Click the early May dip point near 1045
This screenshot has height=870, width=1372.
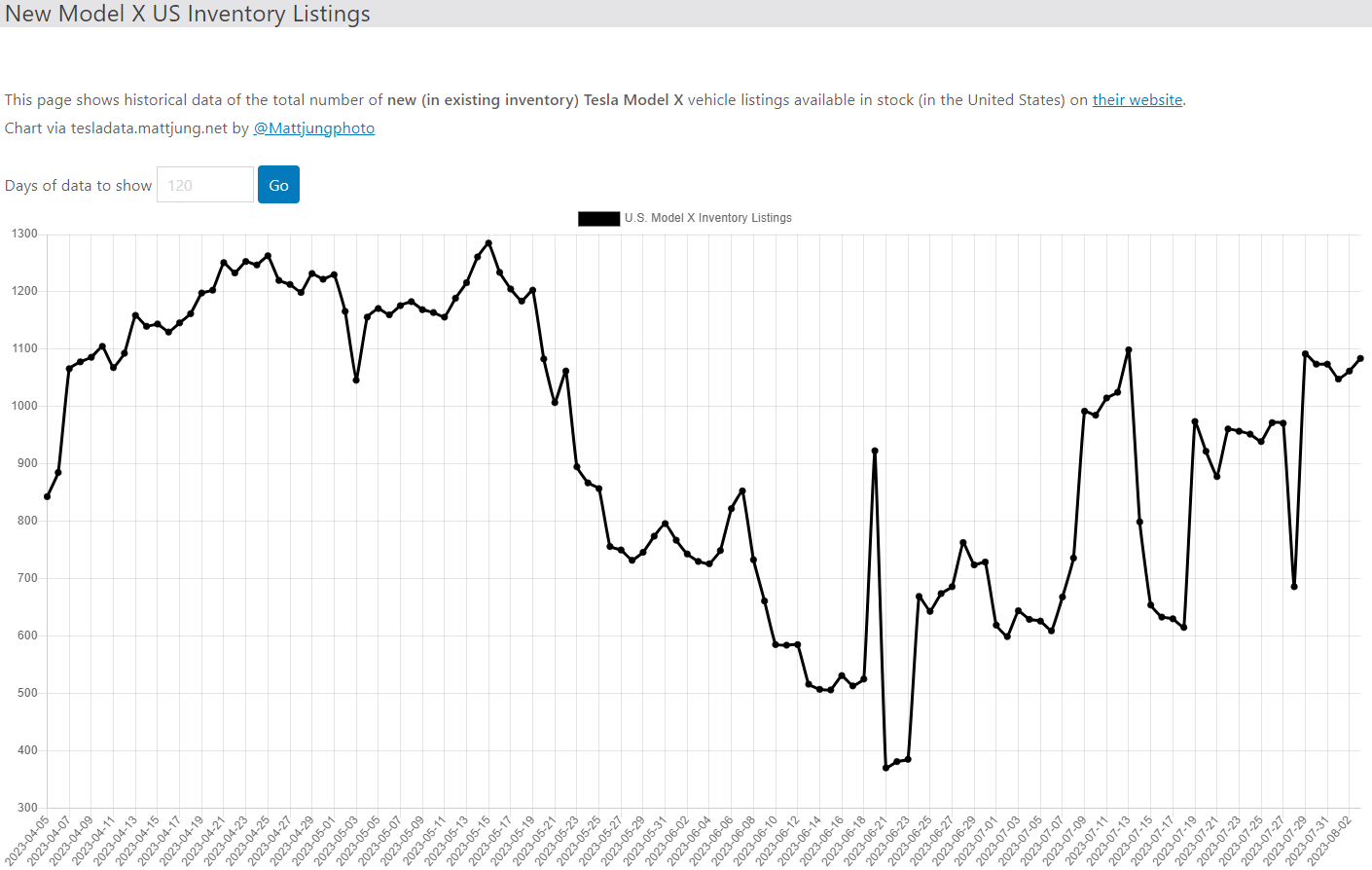[x=356, y=380]
